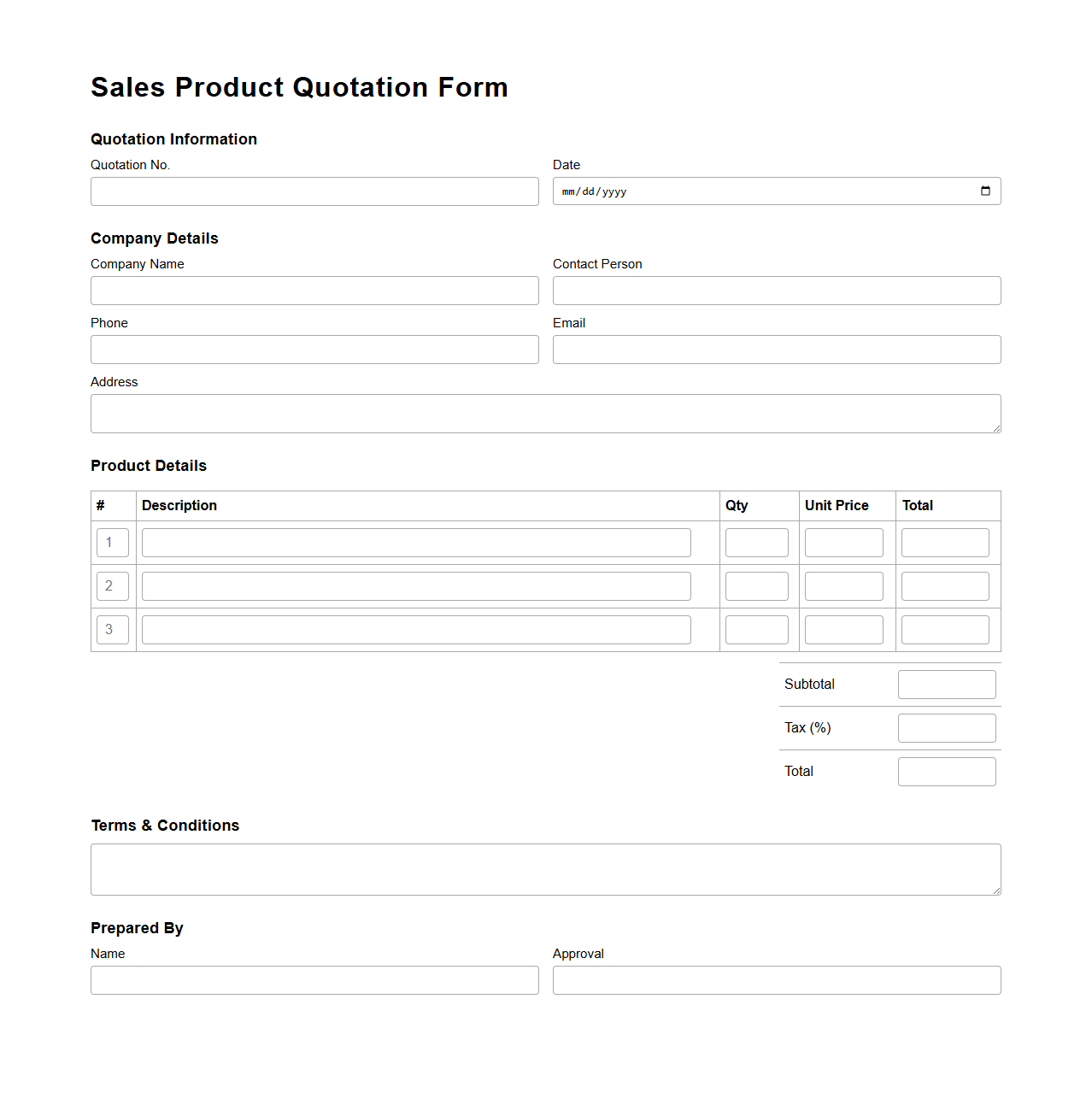The width and height of the screenshot is (1092, 1111).
Task: Click the Total field of row 1
Action: click(x=945, y=542)
